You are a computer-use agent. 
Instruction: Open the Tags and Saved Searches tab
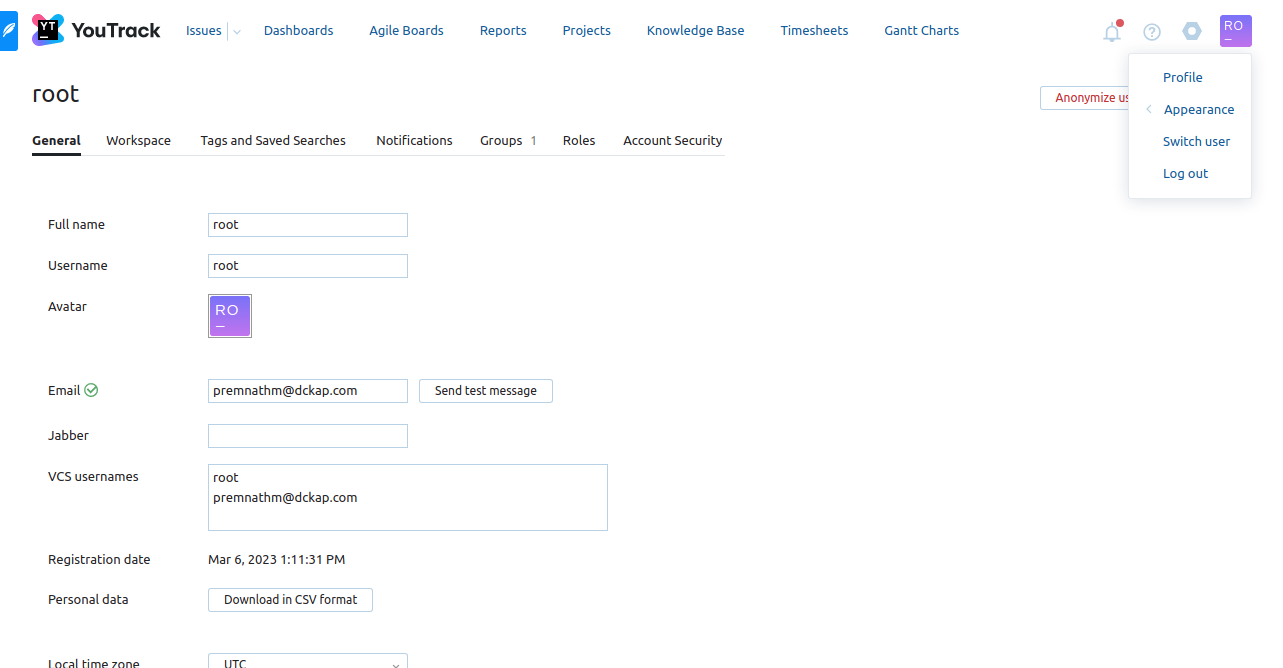[272, 140]
